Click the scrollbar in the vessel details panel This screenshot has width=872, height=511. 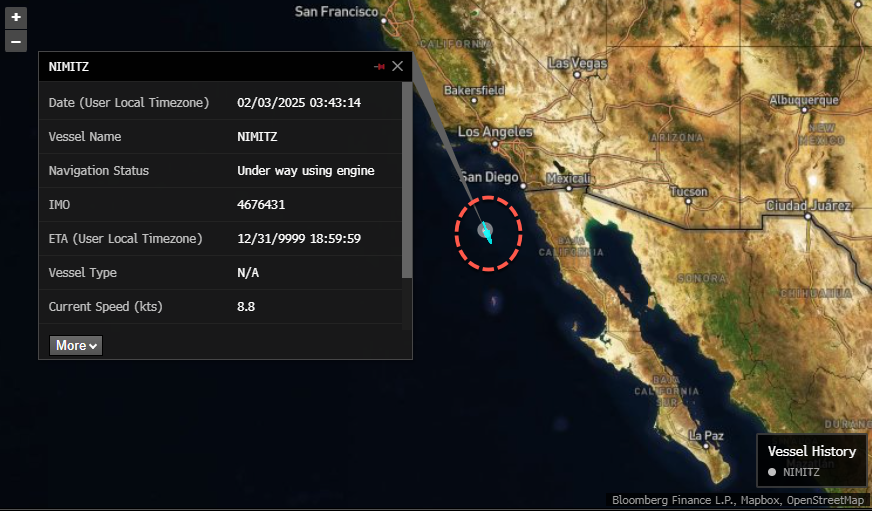[406, 180]
